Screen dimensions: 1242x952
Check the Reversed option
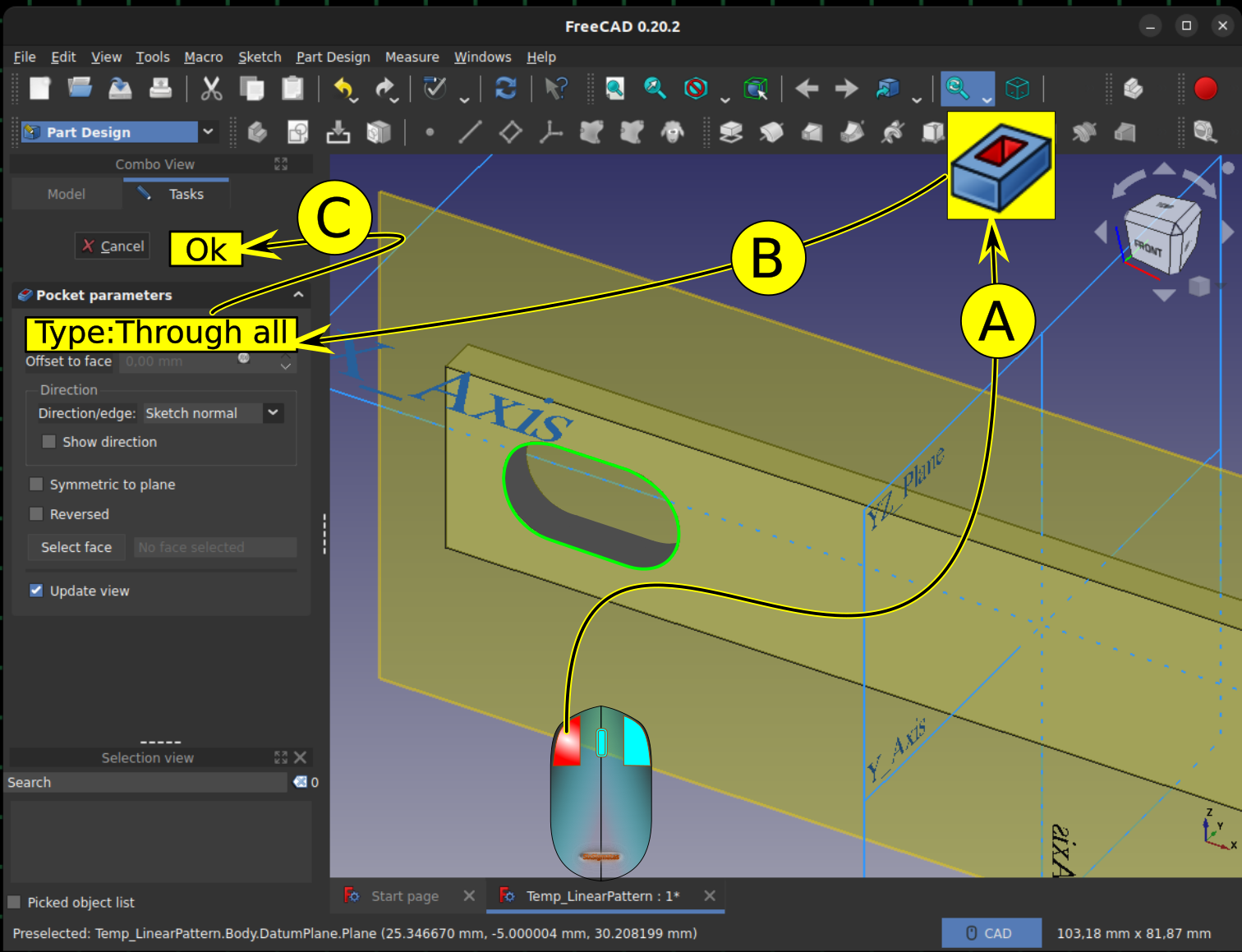[x=36, y=514]
